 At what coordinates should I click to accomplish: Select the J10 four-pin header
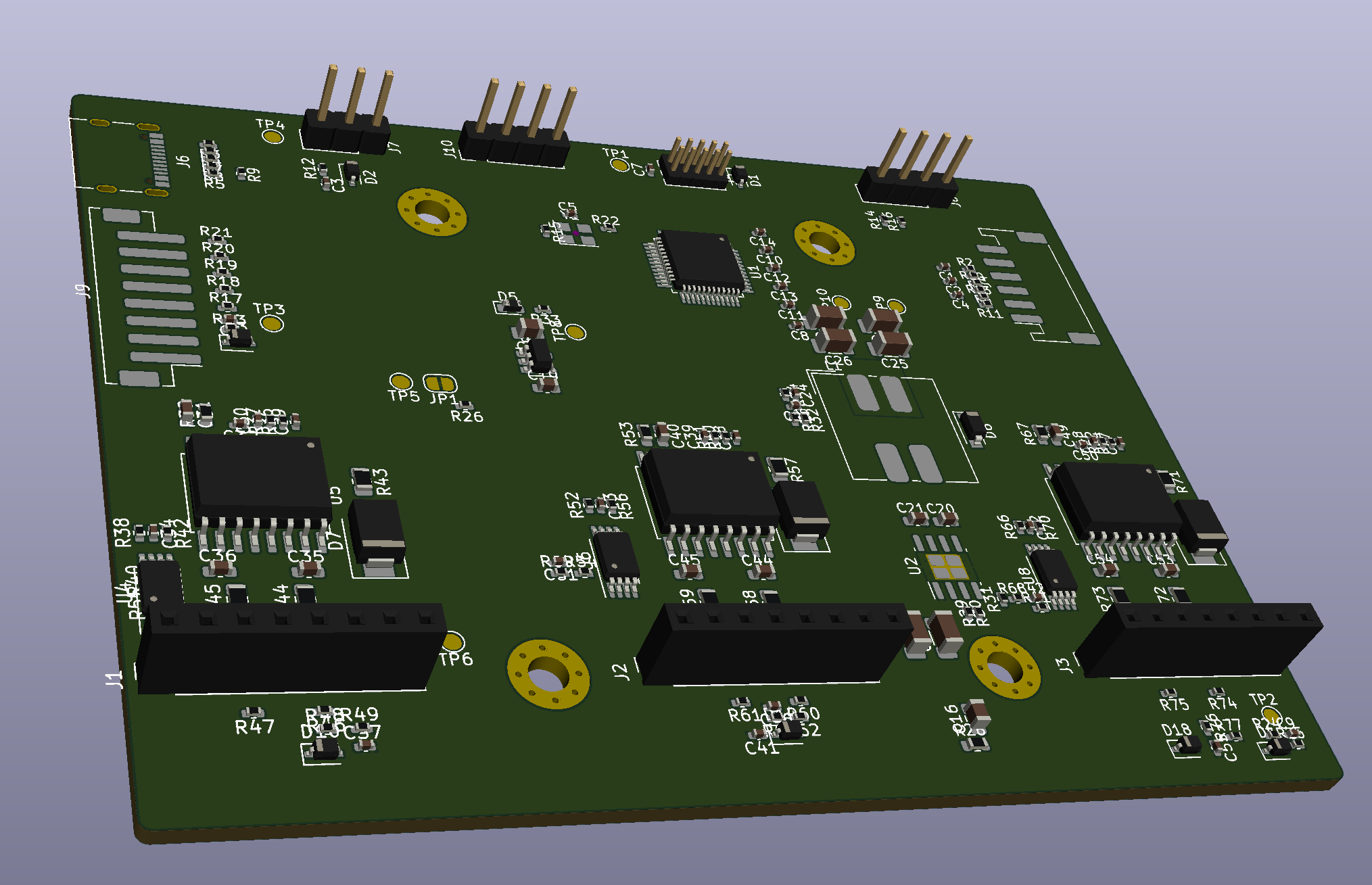click(x=515, y=144)
